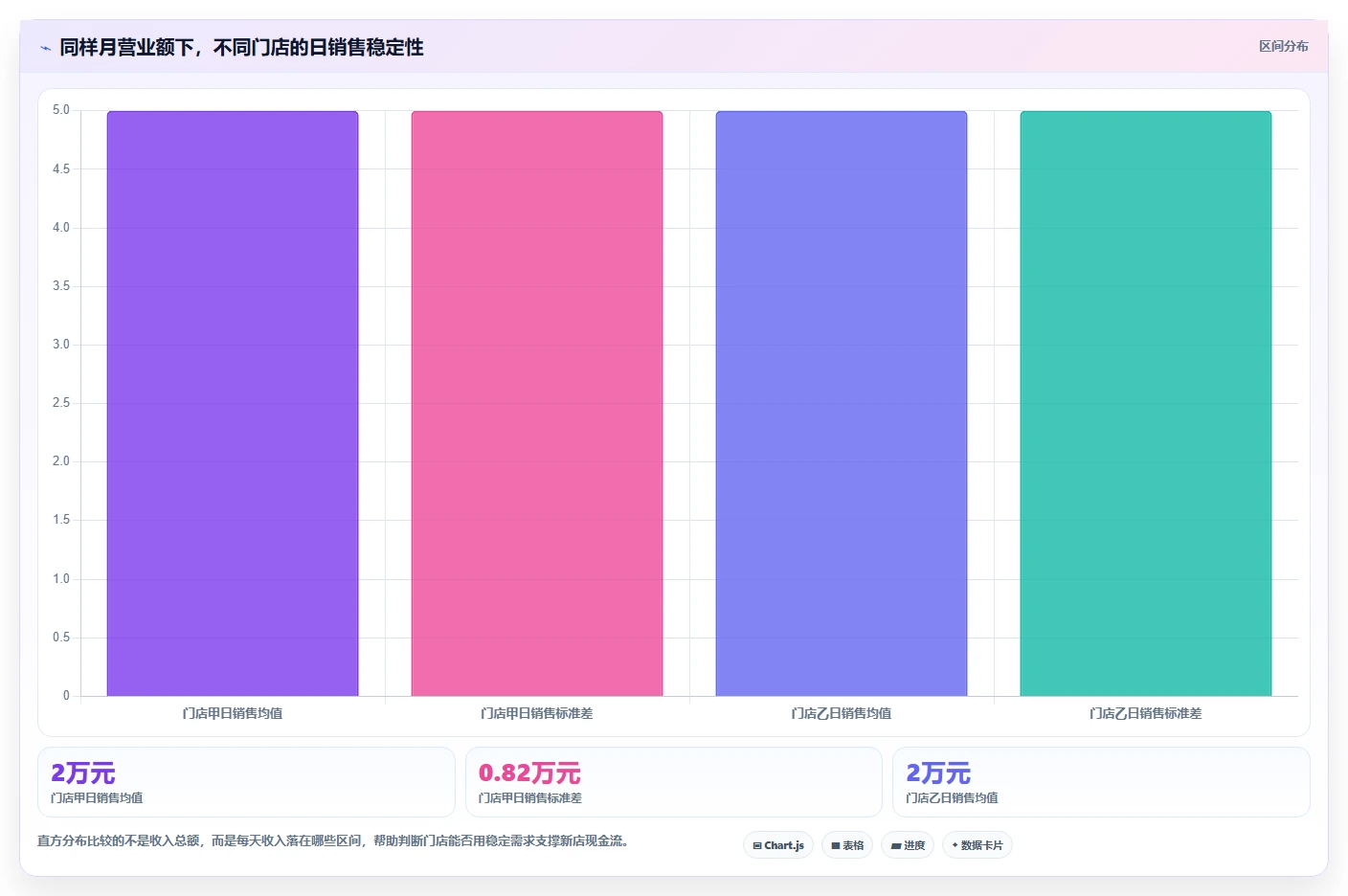Viewport: 1348px width, 896px height.
Task: Select the teal 门店乙日销售标准差 bar
Action: [x=1146, y=403]
